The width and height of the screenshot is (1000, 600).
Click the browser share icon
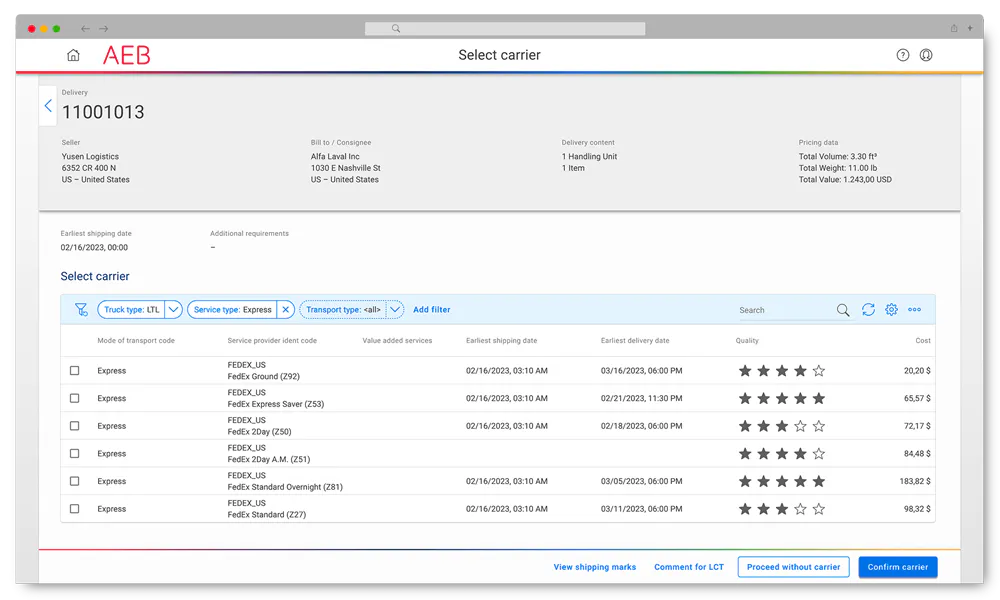coord(954,28)
